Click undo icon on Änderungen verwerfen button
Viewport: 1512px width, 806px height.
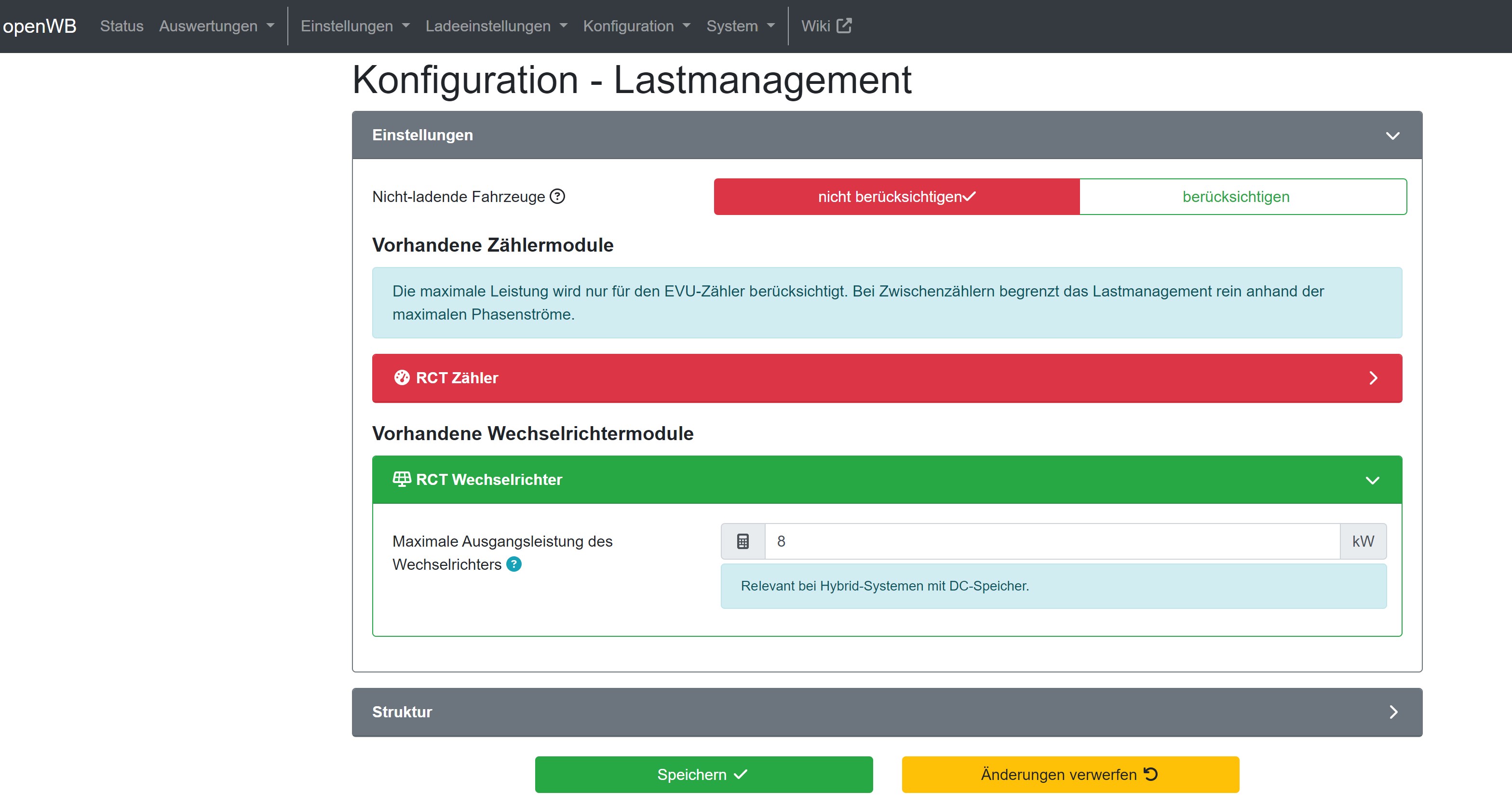tap(1150, 774)
